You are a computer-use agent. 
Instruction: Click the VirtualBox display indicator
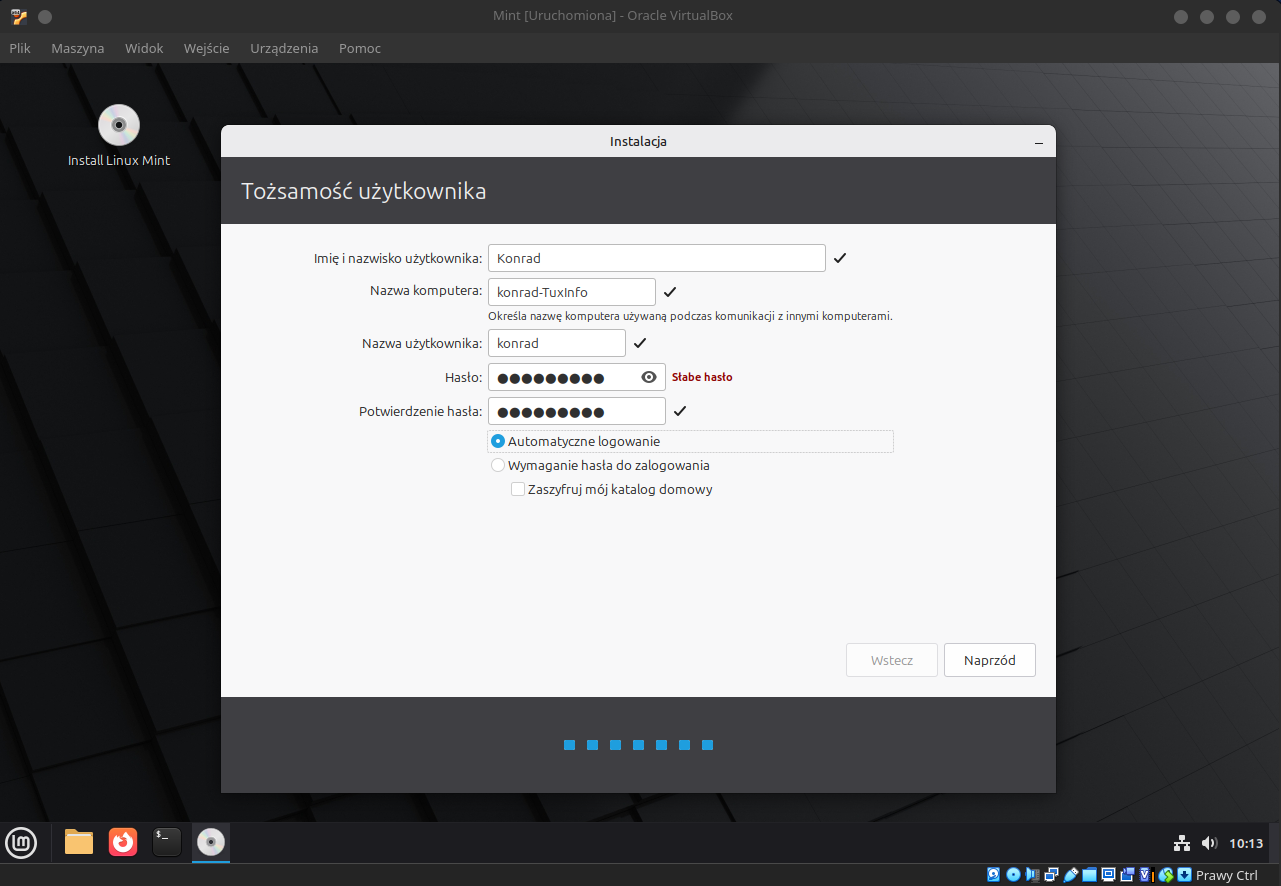[x=1108, y=875]
